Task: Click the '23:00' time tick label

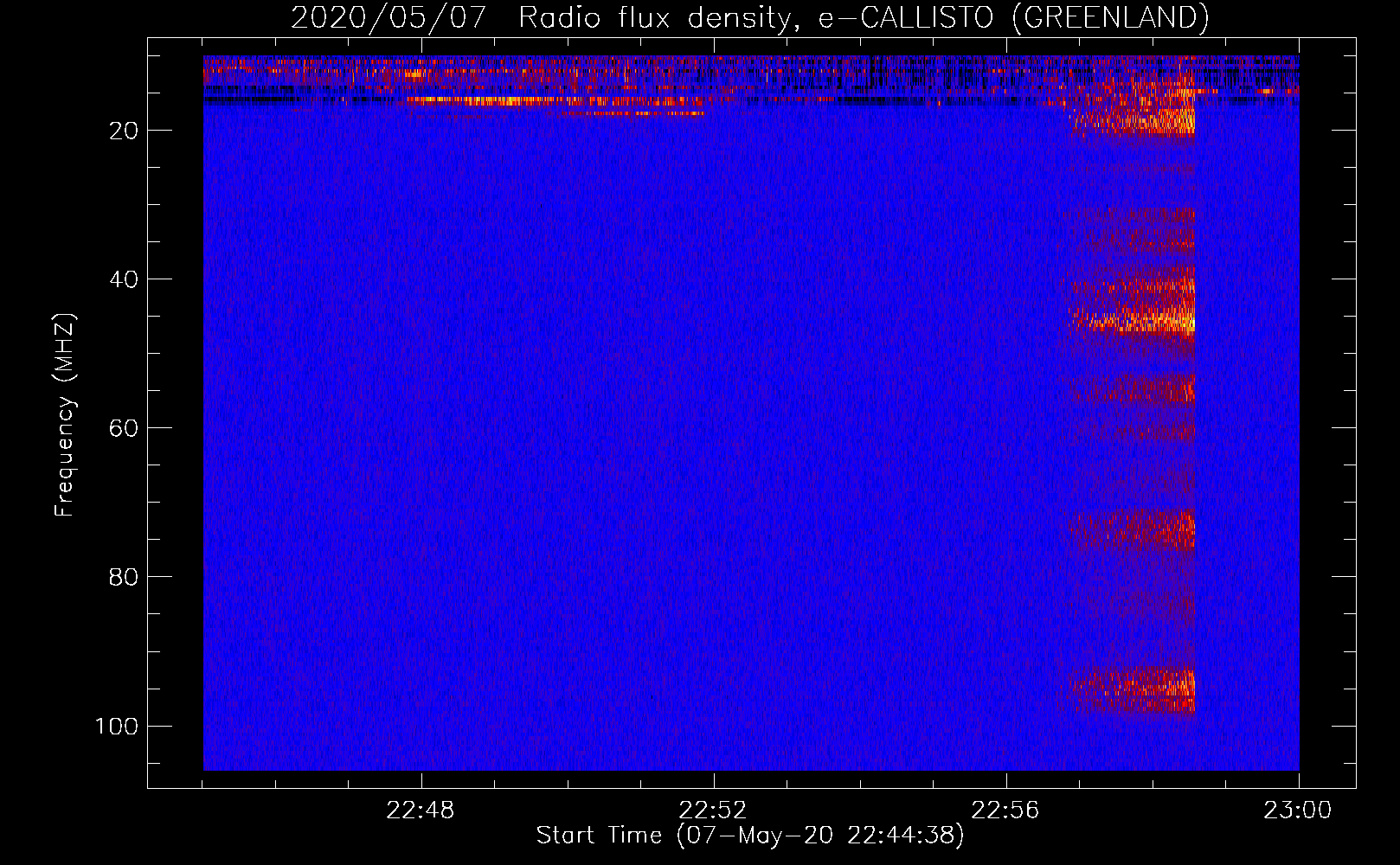Action: pyautogui.click(x=1298, y=811)
